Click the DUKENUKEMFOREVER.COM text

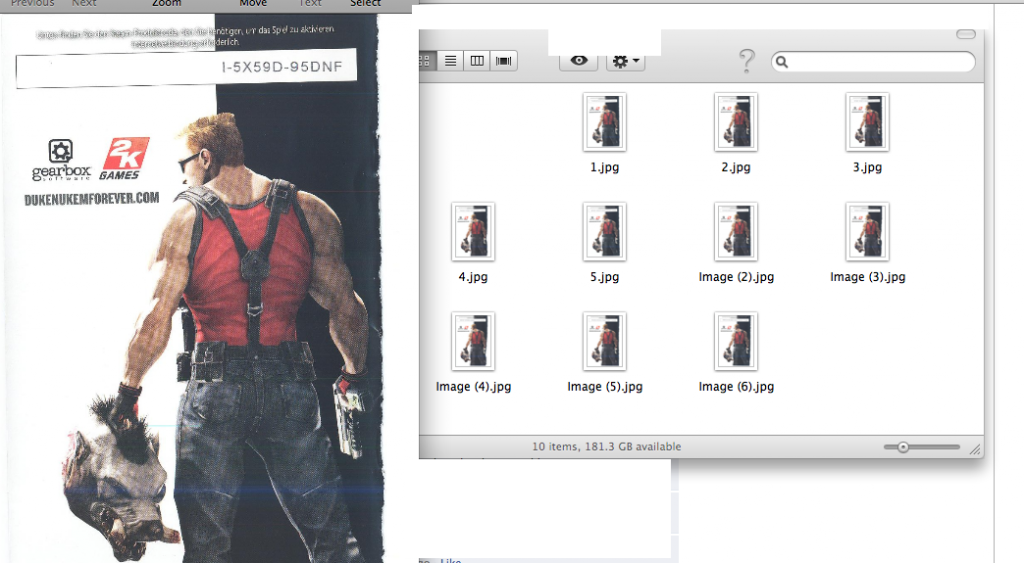pos(91,199)
